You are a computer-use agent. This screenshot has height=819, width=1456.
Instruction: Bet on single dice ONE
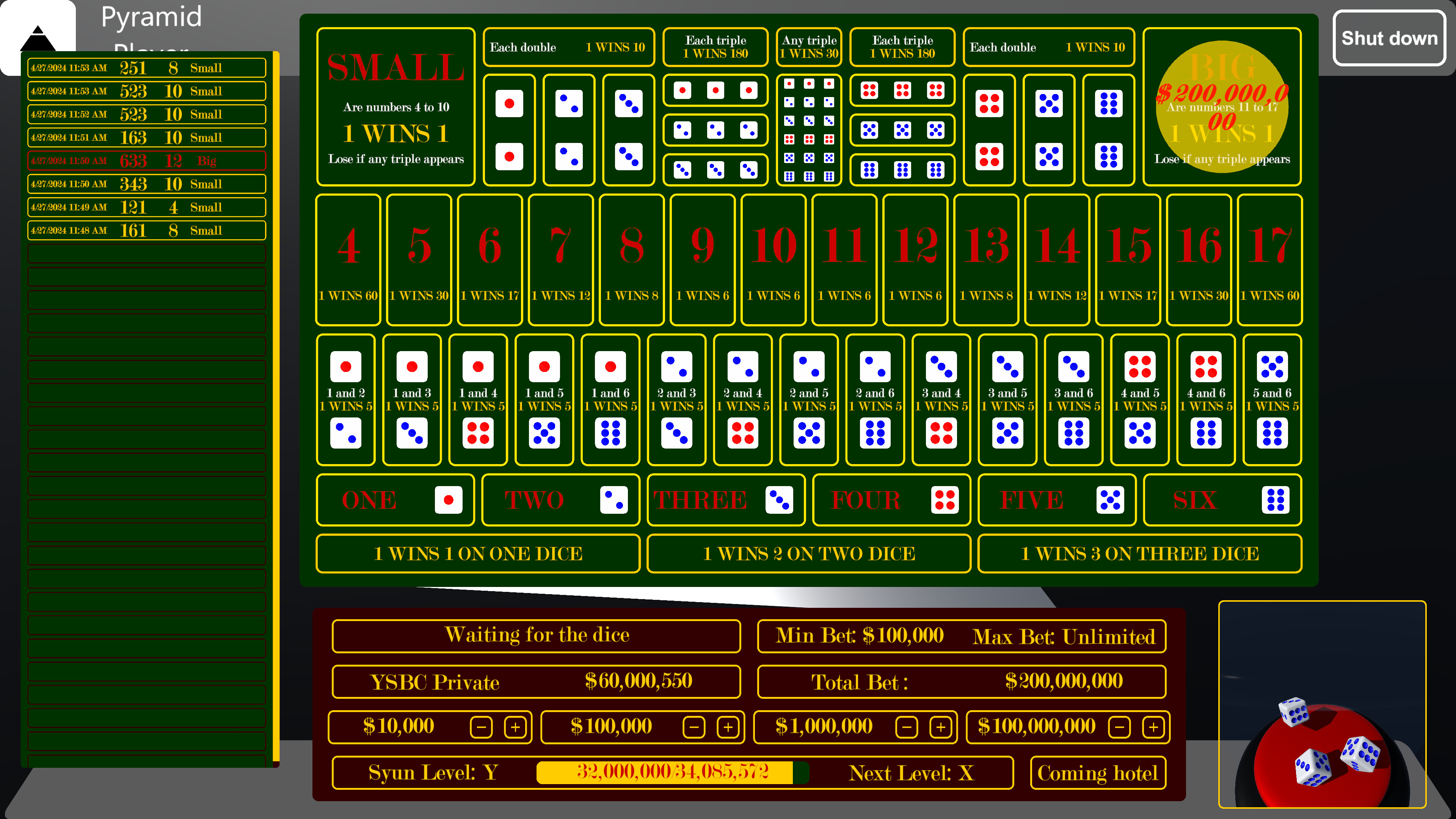[x=395, y=500]
